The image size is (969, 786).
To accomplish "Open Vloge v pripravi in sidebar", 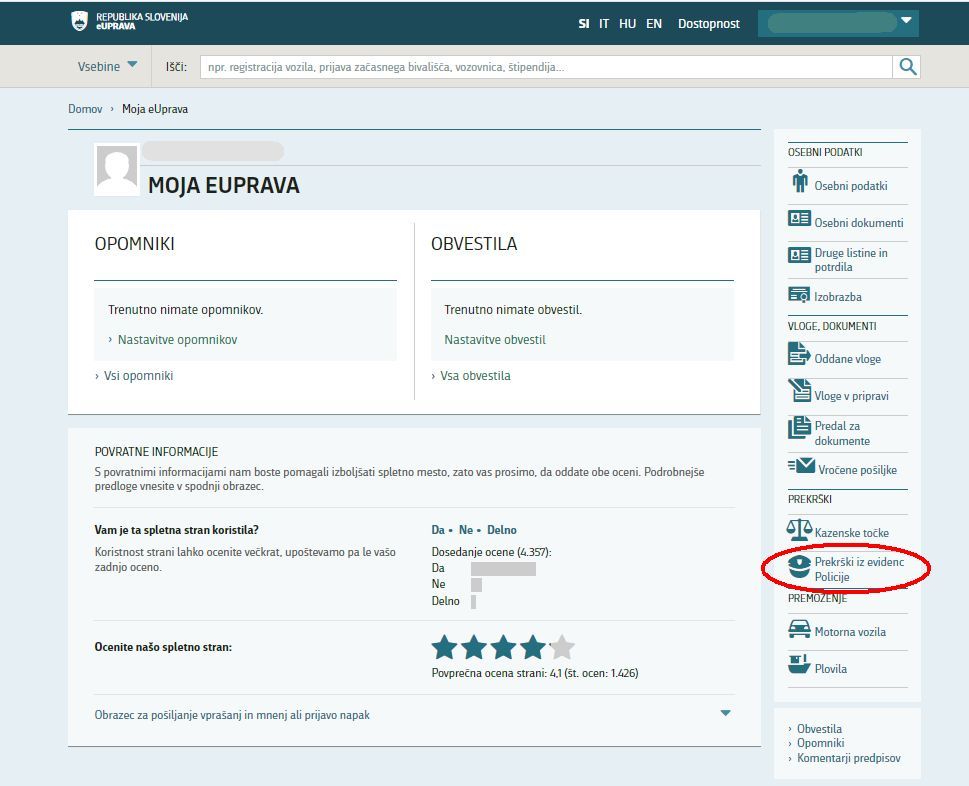I will point(851,395).
